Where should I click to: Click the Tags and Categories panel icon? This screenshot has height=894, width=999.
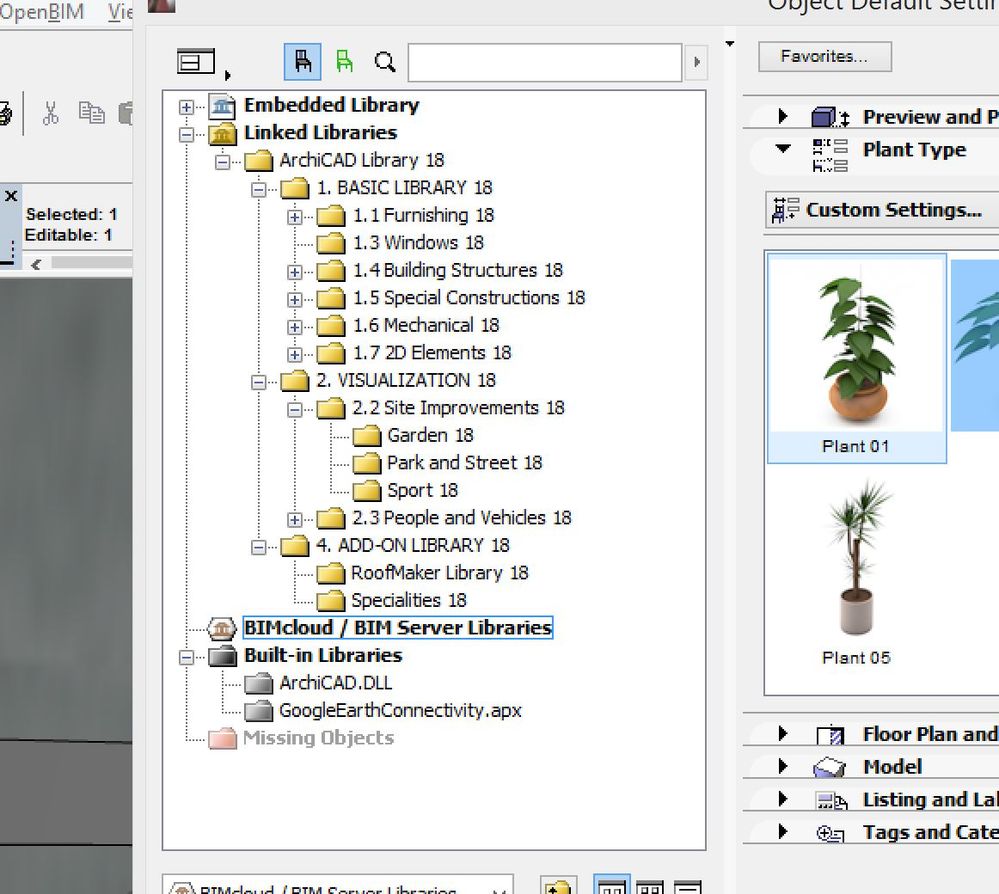point(830,833)
